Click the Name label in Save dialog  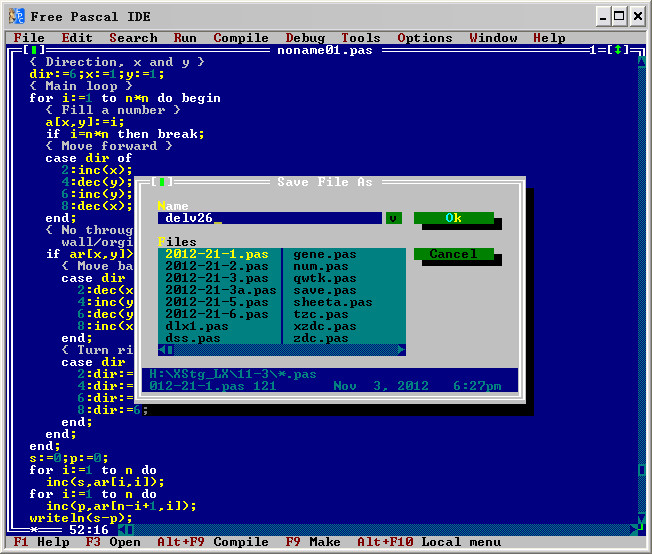pos(173,206)
